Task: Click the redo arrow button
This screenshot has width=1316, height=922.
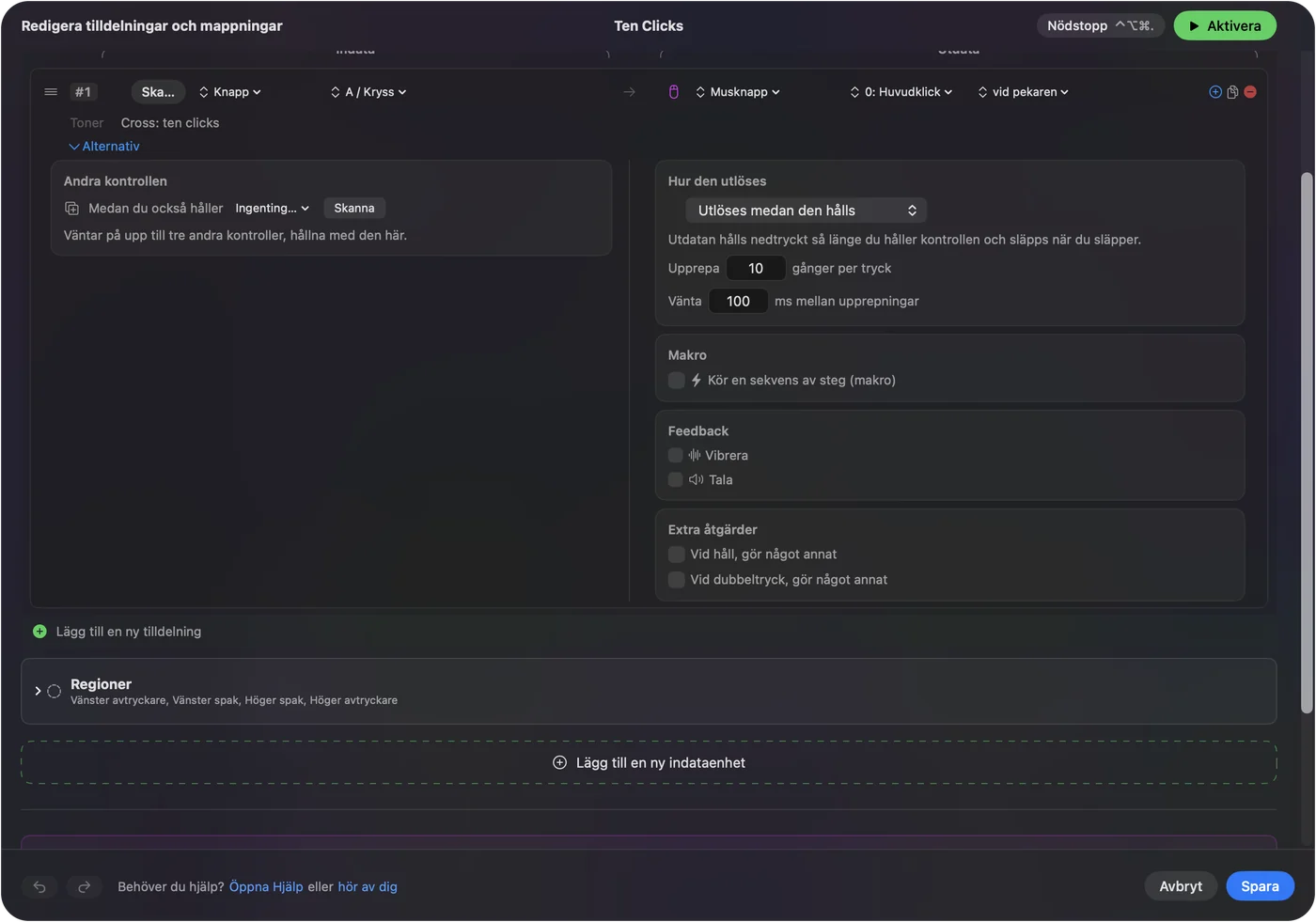Action: [x=84, y=886]
